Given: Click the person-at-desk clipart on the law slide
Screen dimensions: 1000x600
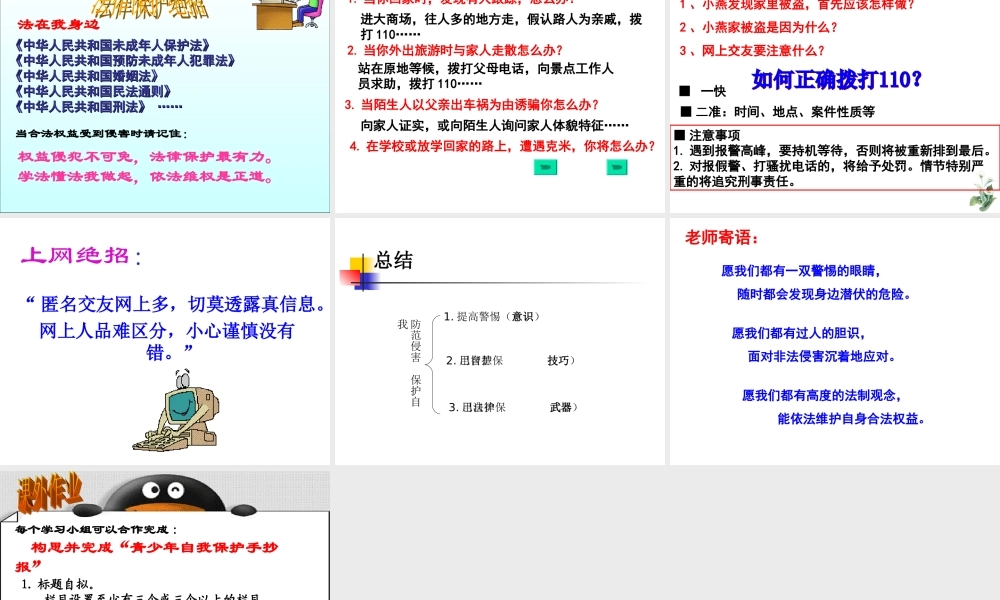Looking at the screenshot, I should tap(289, 14).
